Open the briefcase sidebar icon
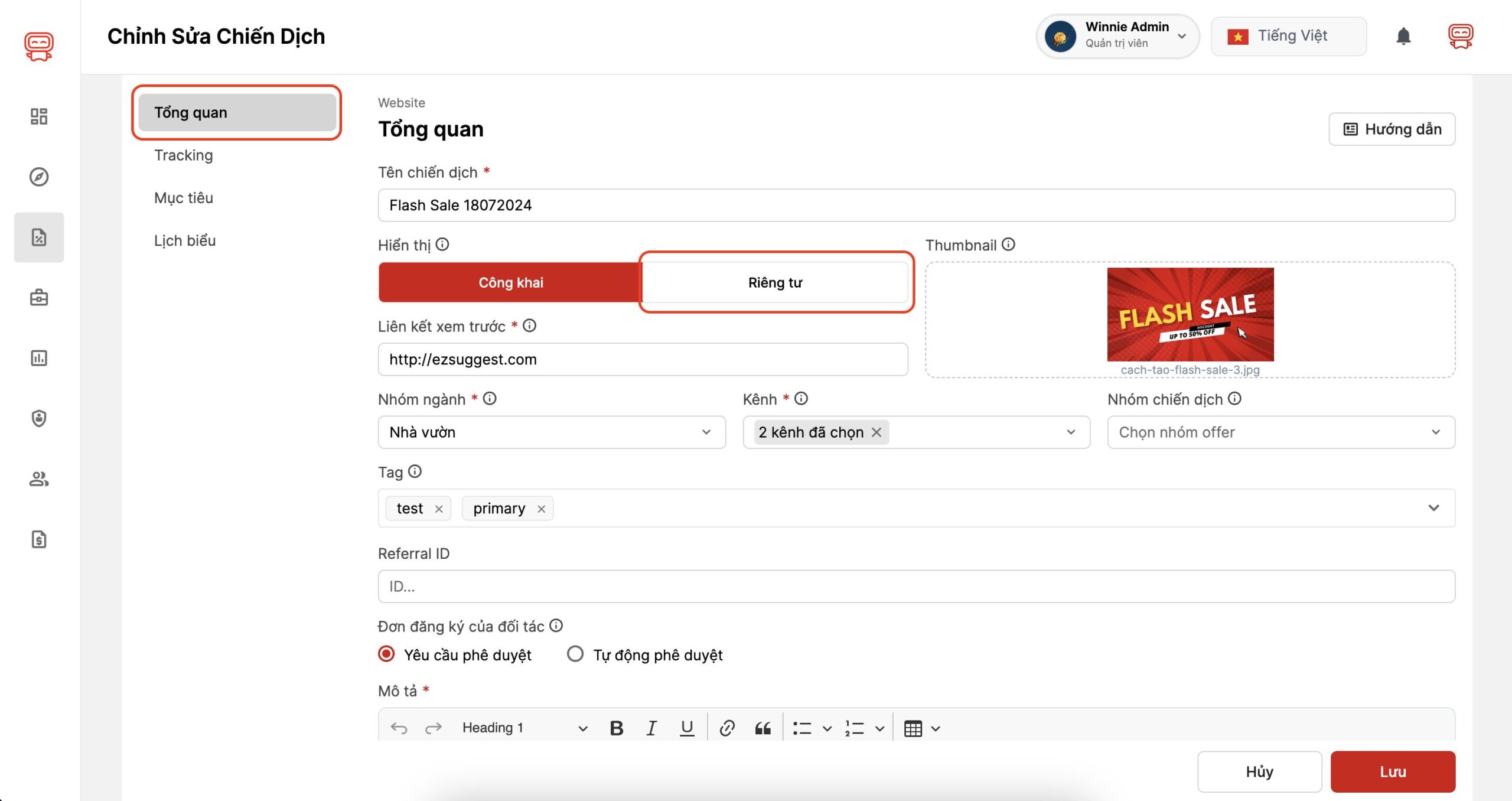The width and height of the screenshot is (1512, 801). (39, 297)
